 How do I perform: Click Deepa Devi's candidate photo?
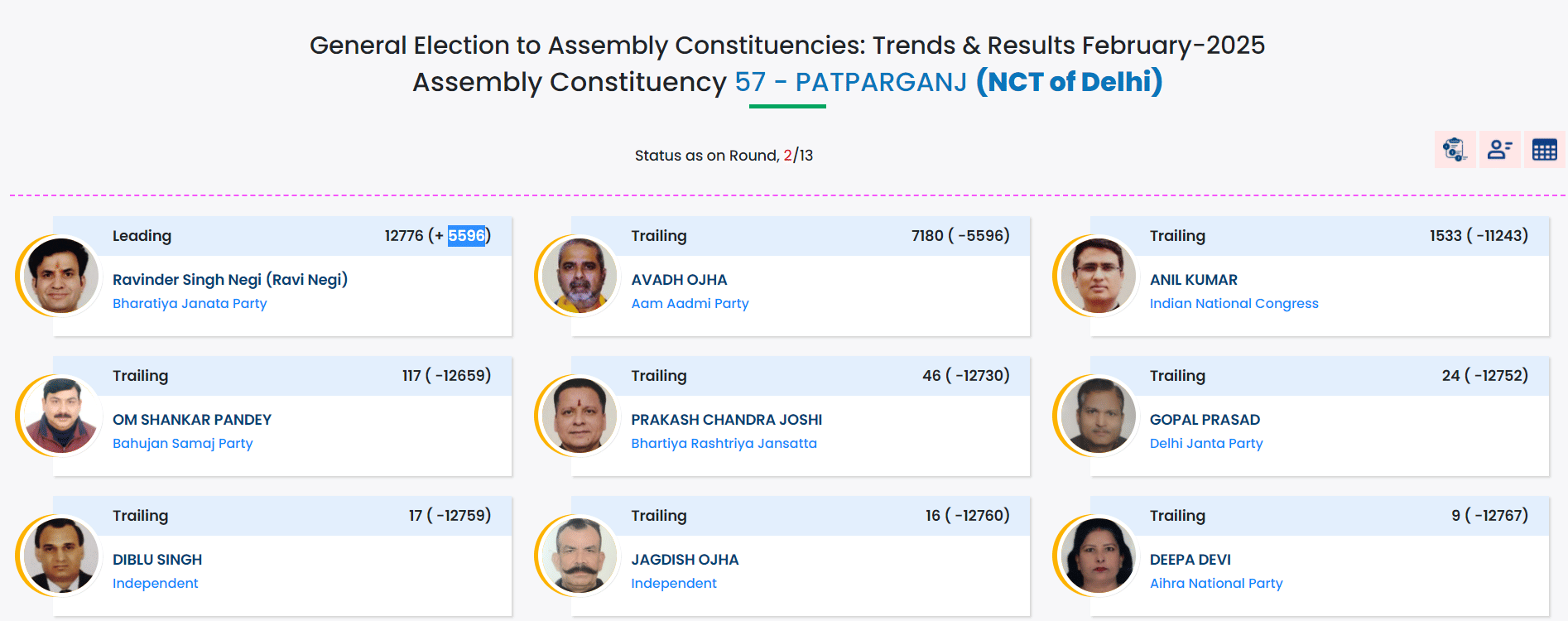coord(1098,556)
